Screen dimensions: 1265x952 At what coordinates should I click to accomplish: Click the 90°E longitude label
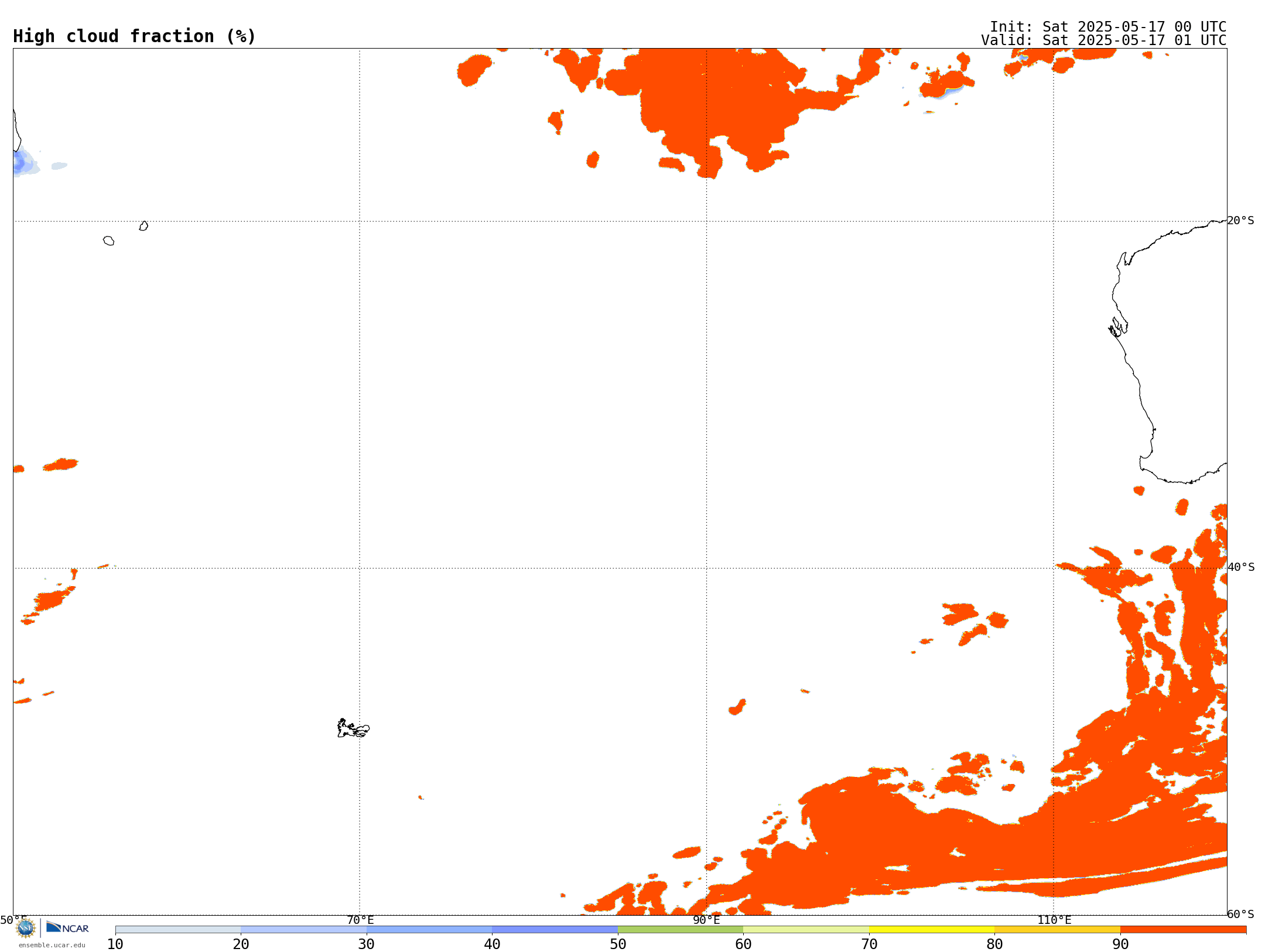706,920
